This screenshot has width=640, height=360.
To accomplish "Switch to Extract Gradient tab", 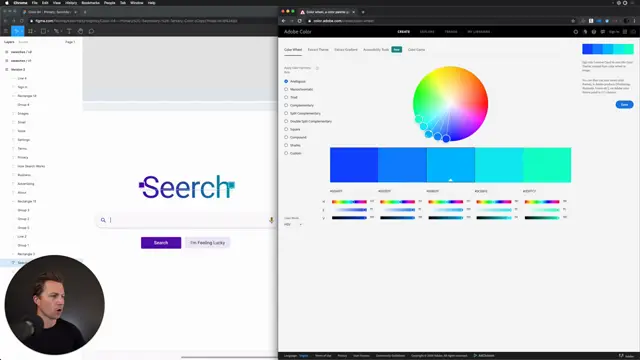I will 346,50.
